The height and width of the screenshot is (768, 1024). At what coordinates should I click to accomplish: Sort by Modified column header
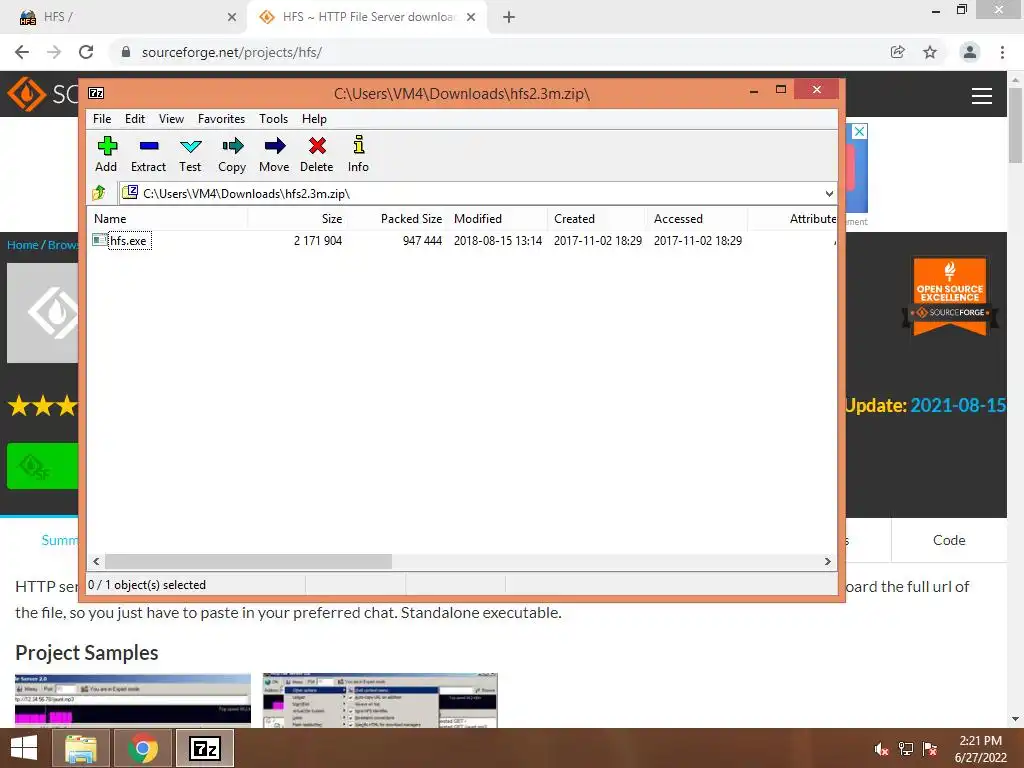(498, 219)
